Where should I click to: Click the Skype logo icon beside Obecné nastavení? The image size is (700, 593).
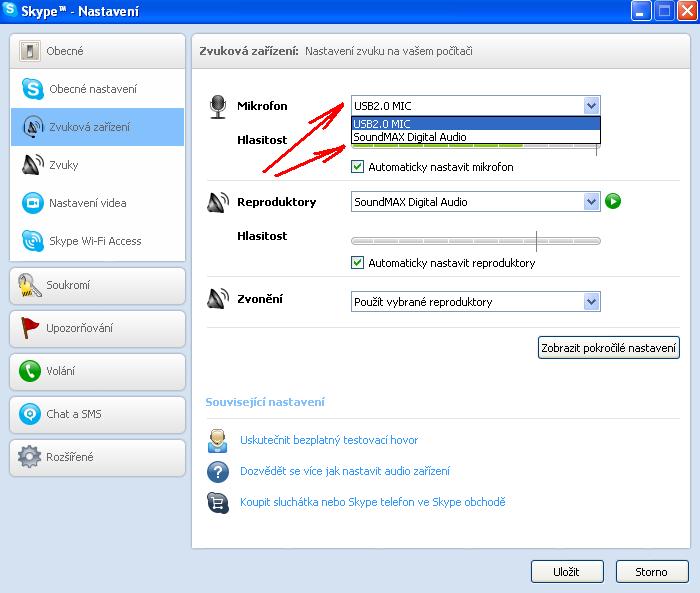(33, 89)
